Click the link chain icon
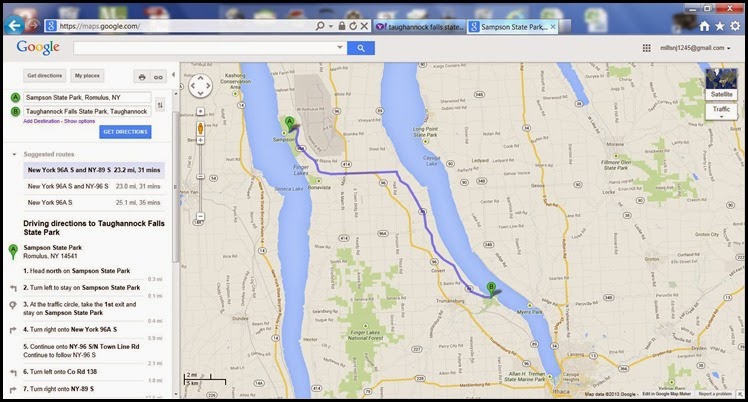The width and height of the screenshot is (748, 402). pyautogui.click(x=158, y=77)
